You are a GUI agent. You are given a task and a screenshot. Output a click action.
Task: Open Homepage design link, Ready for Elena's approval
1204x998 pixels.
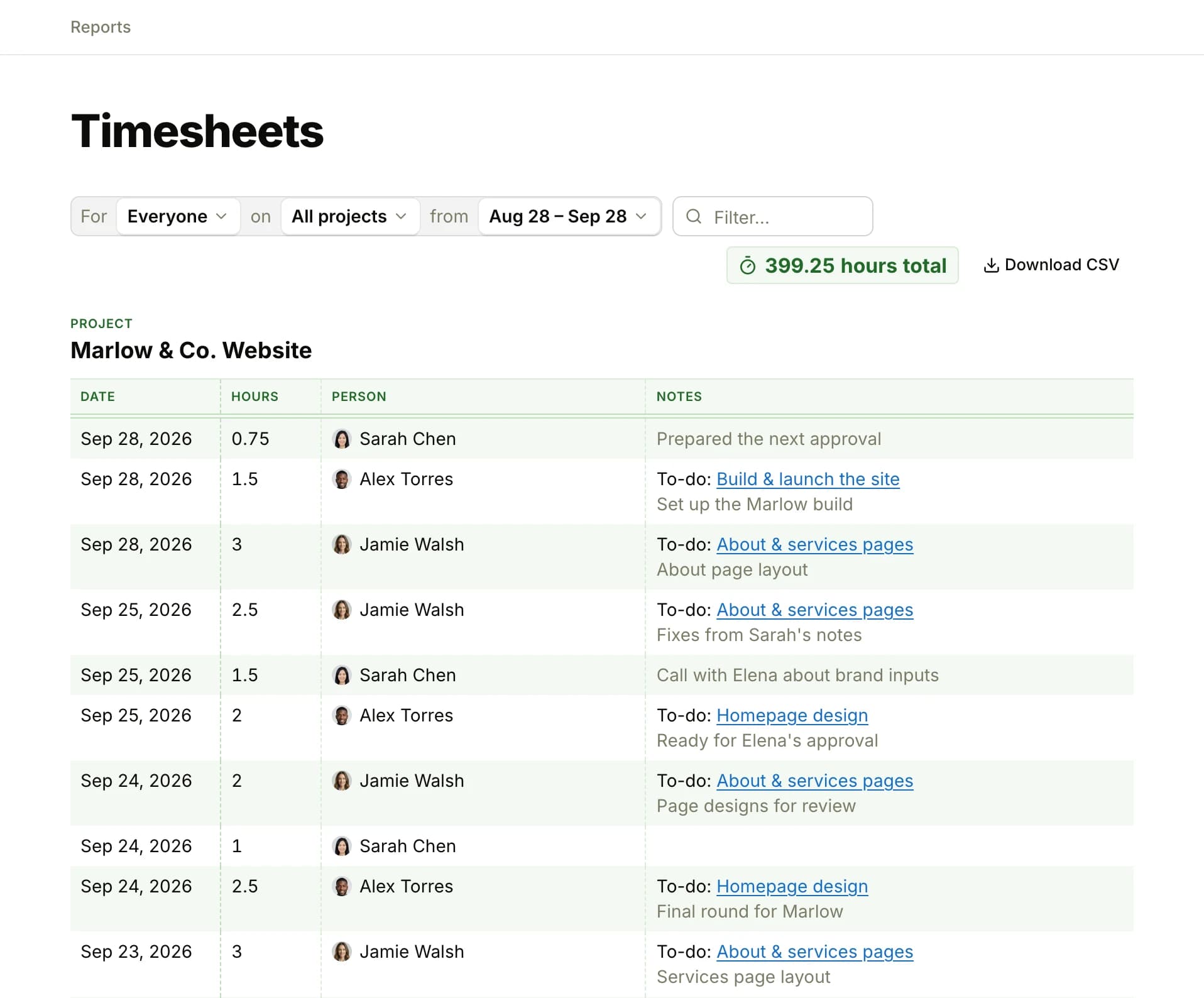point(792,716)
